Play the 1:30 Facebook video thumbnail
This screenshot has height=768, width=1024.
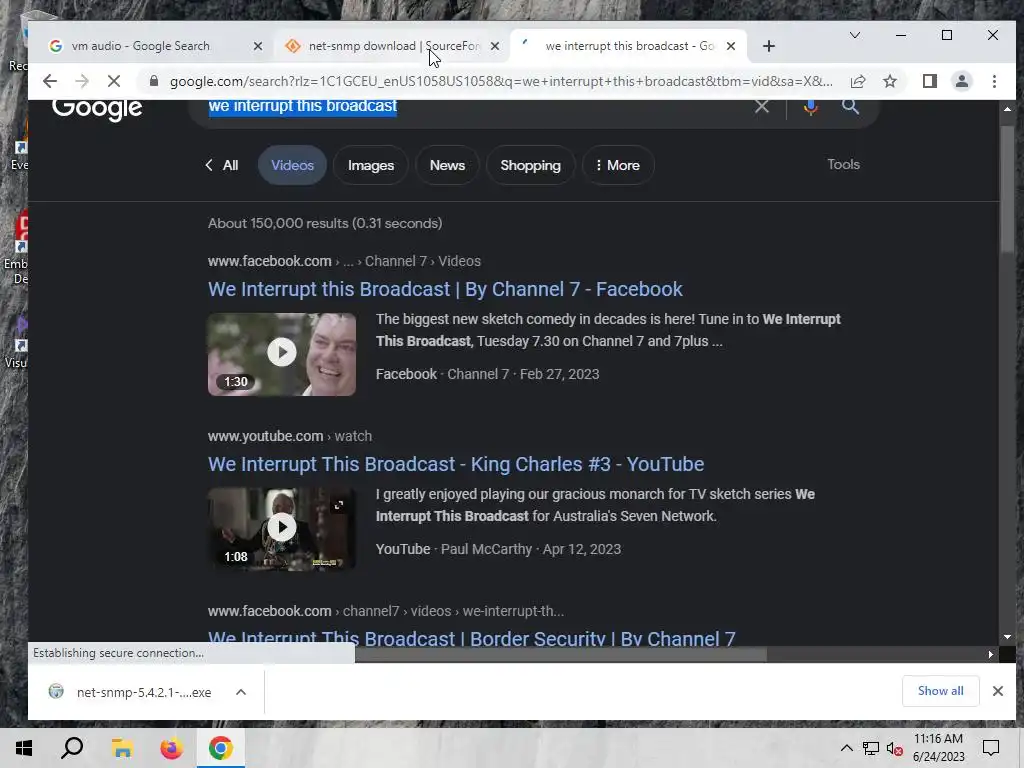tap(281, 354)
